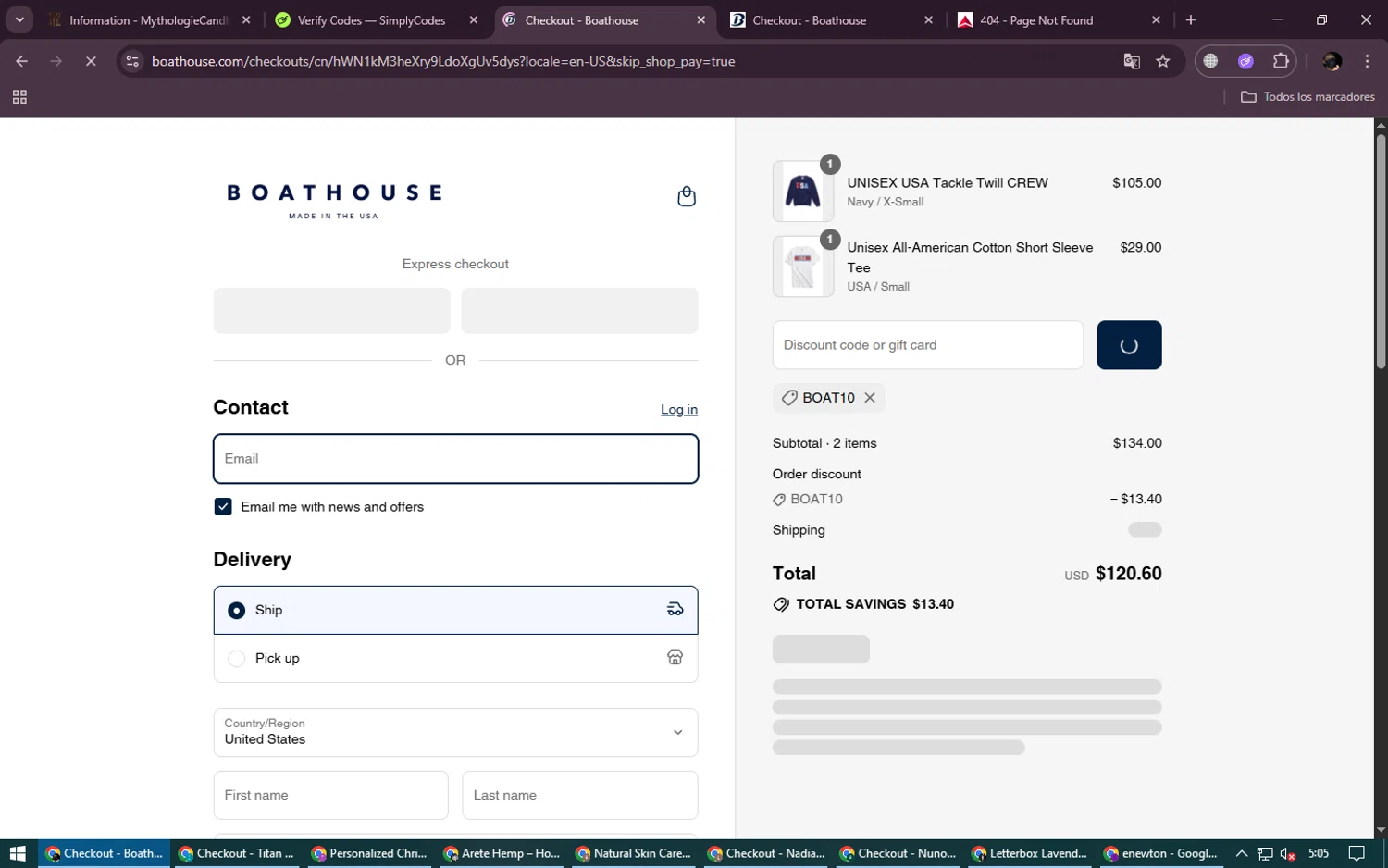Click the USA Tackle Twill CREW thumbnail
This screenshot has width=1388, height=868.
point(803,192)
